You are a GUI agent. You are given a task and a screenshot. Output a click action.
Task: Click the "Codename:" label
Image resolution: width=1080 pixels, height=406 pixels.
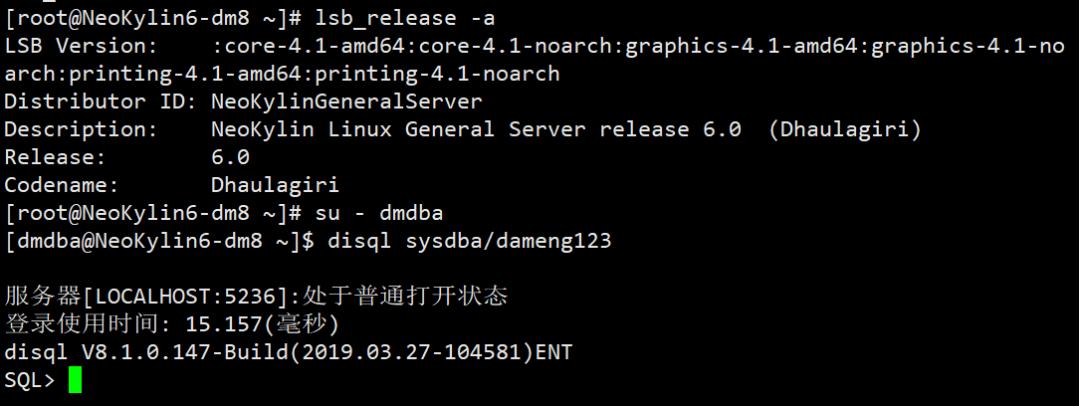61,186
